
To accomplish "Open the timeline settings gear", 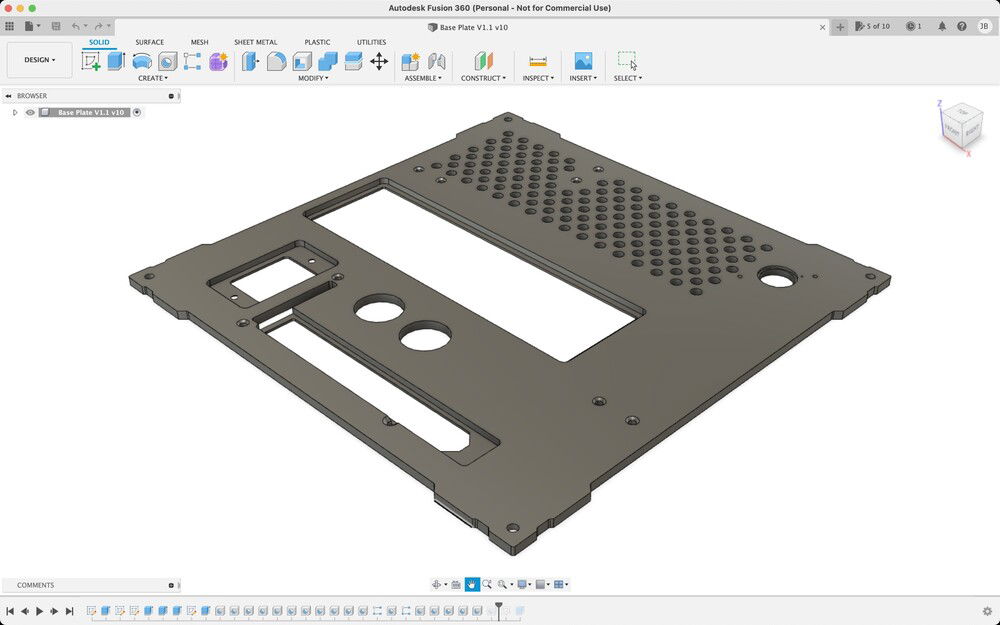I will click(x=986, y=610).
